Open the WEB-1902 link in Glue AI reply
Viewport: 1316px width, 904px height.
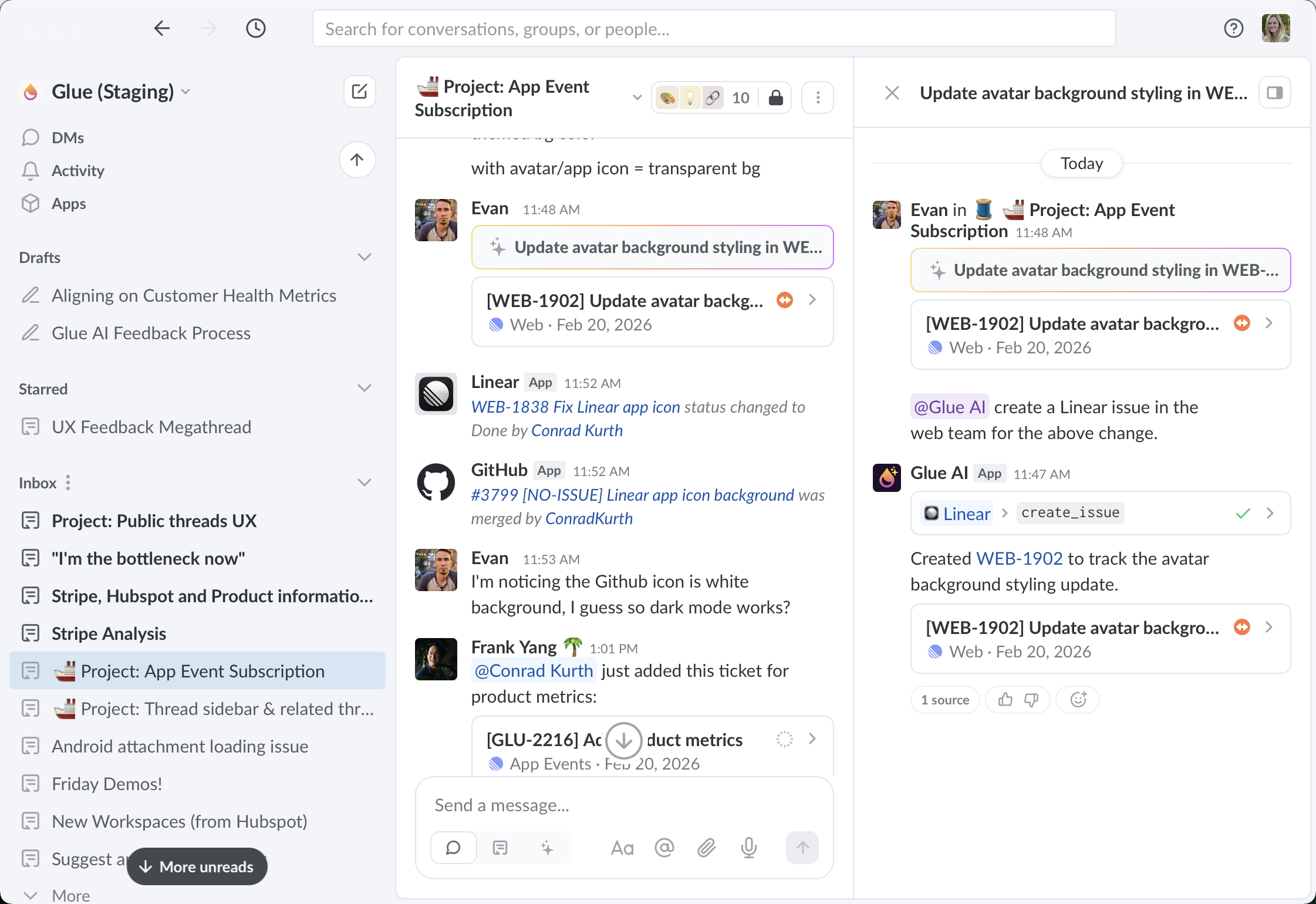click(x=1019, y=558)
